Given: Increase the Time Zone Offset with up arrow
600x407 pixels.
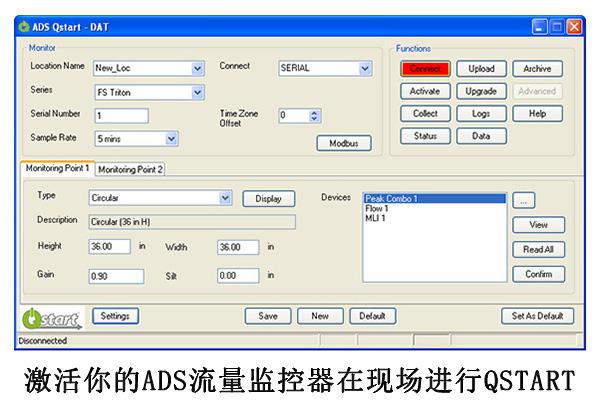Looking at the screenshot, I should [314, 112].
